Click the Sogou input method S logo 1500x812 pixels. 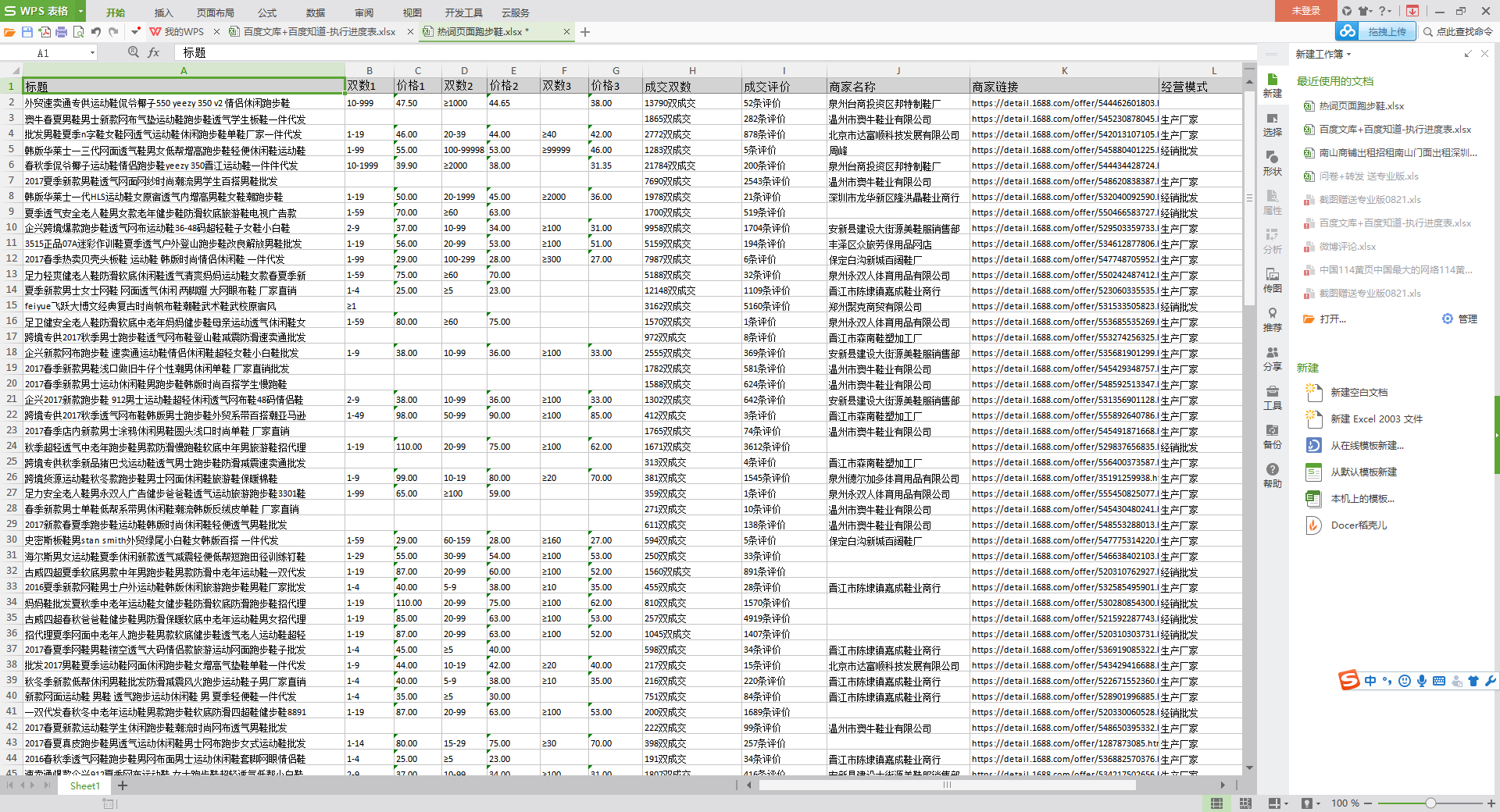coord(1349,680)
